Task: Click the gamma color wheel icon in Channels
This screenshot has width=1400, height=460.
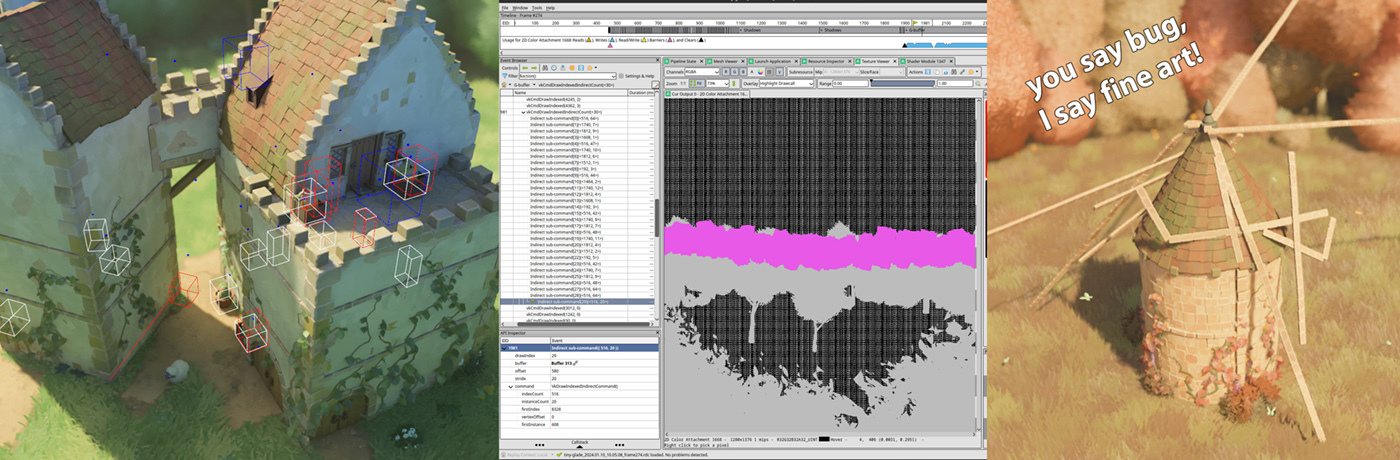Action: [x=762, y=72]
